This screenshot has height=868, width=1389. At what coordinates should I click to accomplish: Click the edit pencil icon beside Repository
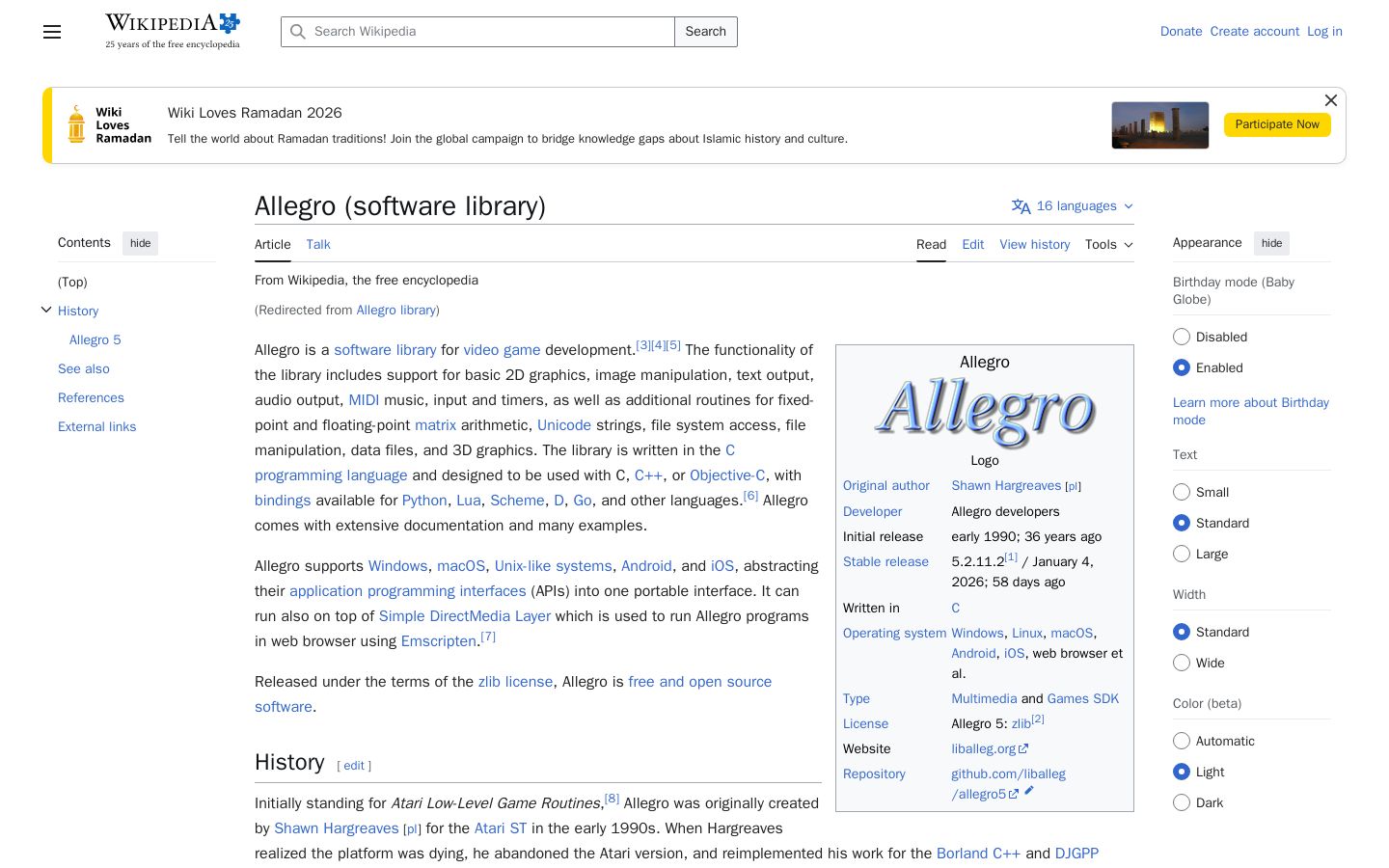click(x=1029, y=791)
